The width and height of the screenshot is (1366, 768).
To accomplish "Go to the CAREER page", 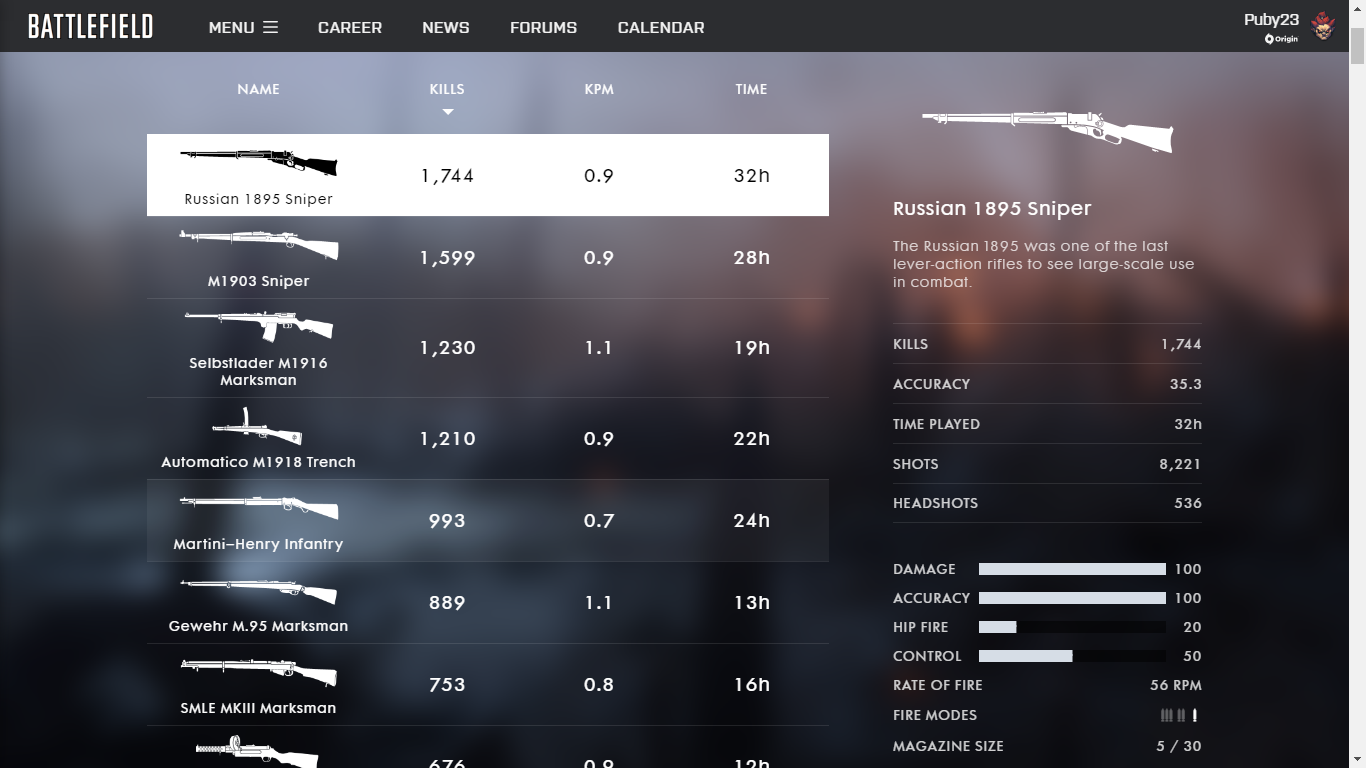I will coord(350,27).
